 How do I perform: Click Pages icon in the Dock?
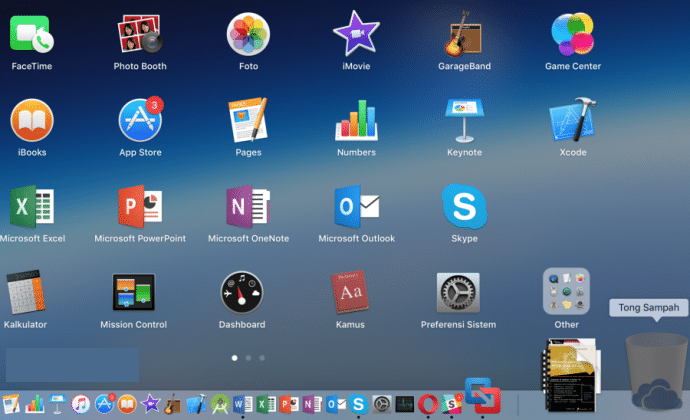pyautogui.click(x=11, y=404)
